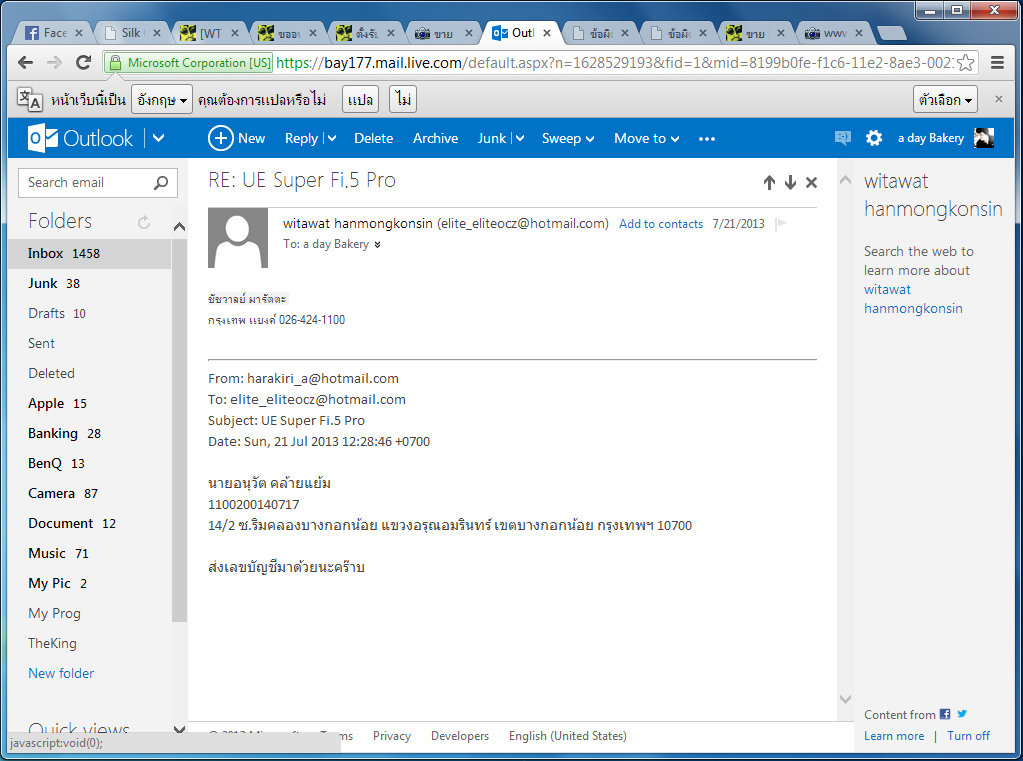Click the Developers footer link
Viewport: 1023px width, 761px height.
click(x=459, y=736)
